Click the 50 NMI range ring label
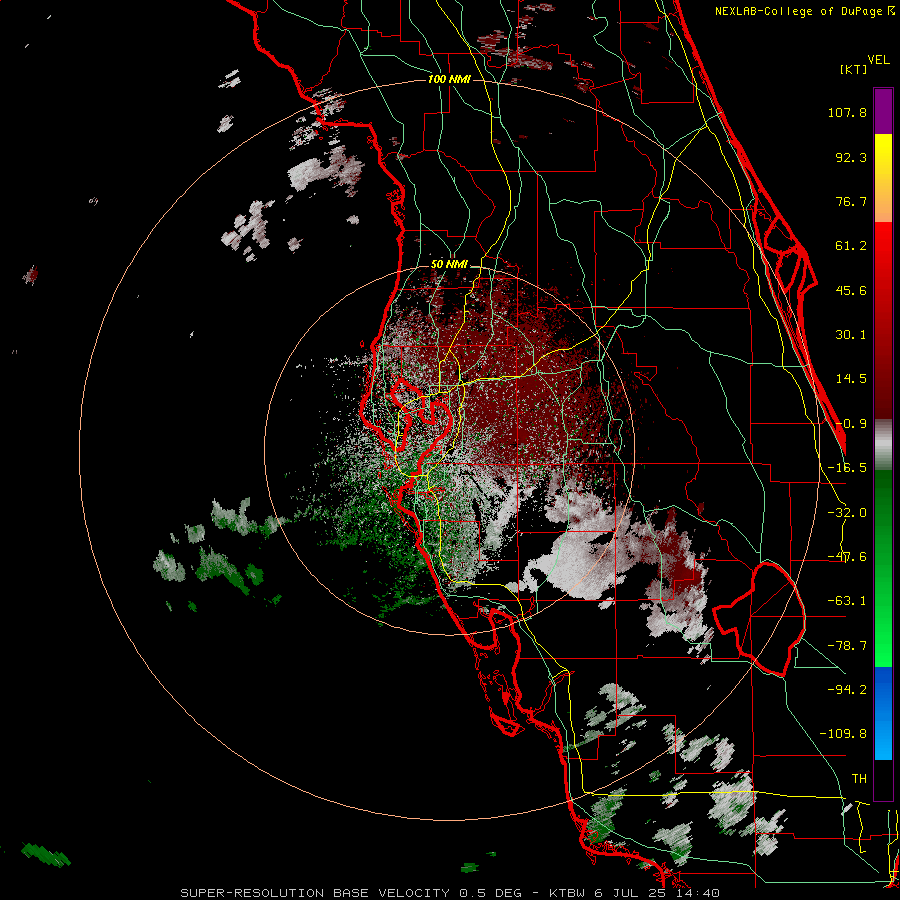 (449, 264)
